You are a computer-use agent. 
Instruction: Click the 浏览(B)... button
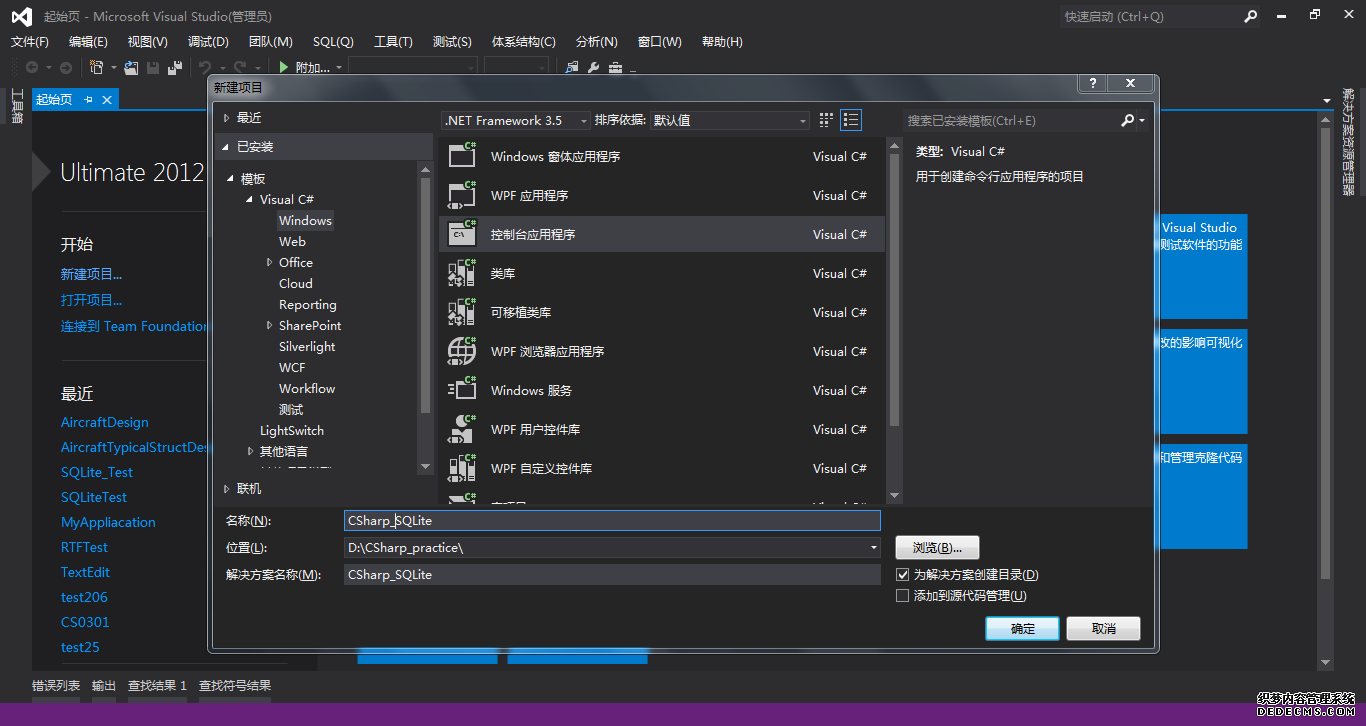click(937, 548)
